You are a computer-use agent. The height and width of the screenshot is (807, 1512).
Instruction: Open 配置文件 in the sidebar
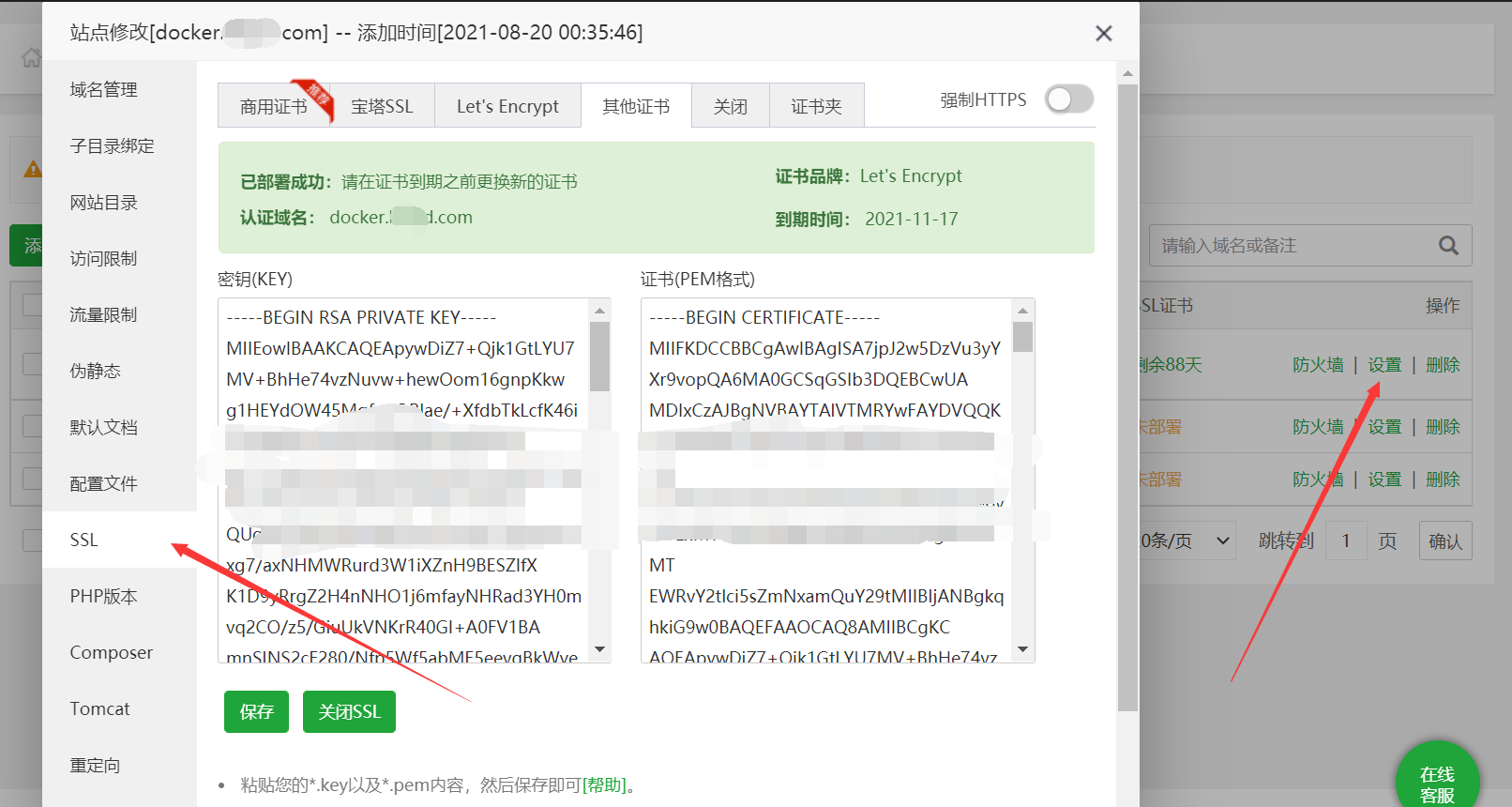point(103,484)
